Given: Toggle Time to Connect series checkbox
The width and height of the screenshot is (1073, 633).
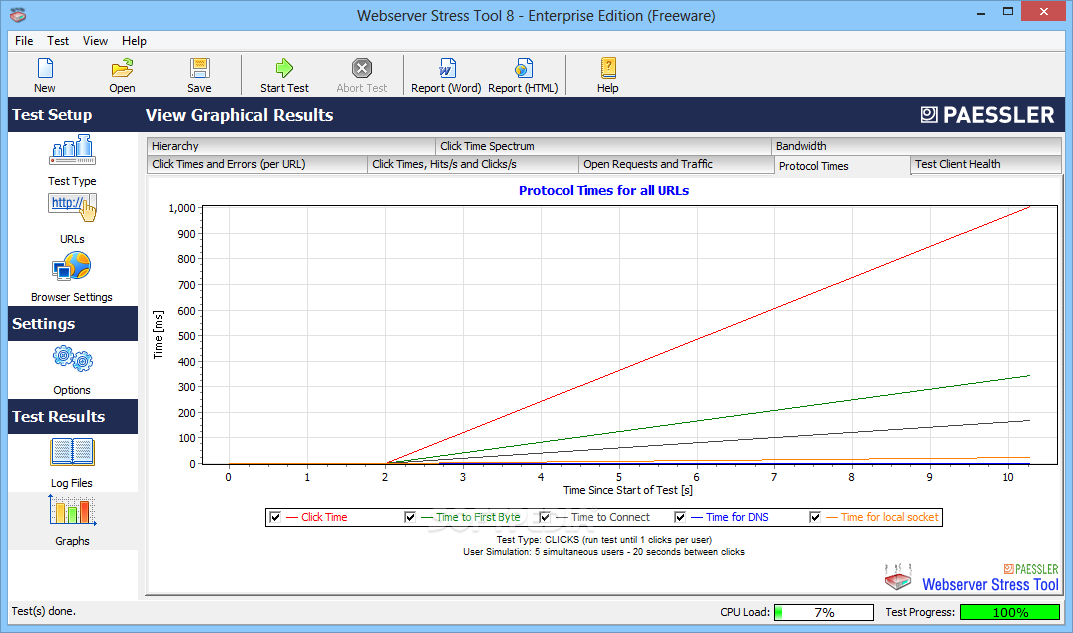Looking at the screenshot, I should [x=545, y=517].
